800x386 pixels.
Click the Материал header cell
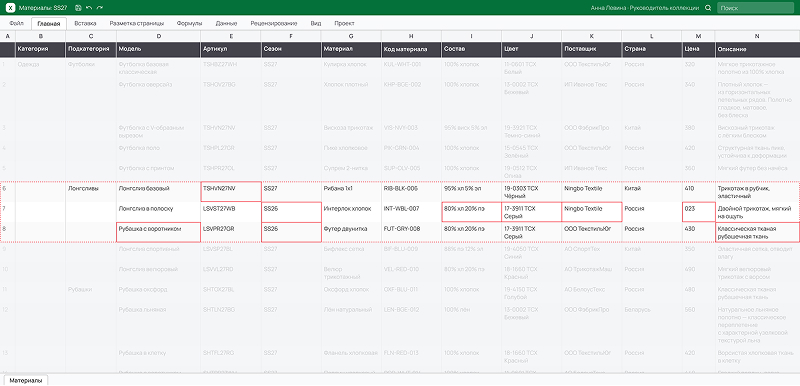tap(351, 49)
